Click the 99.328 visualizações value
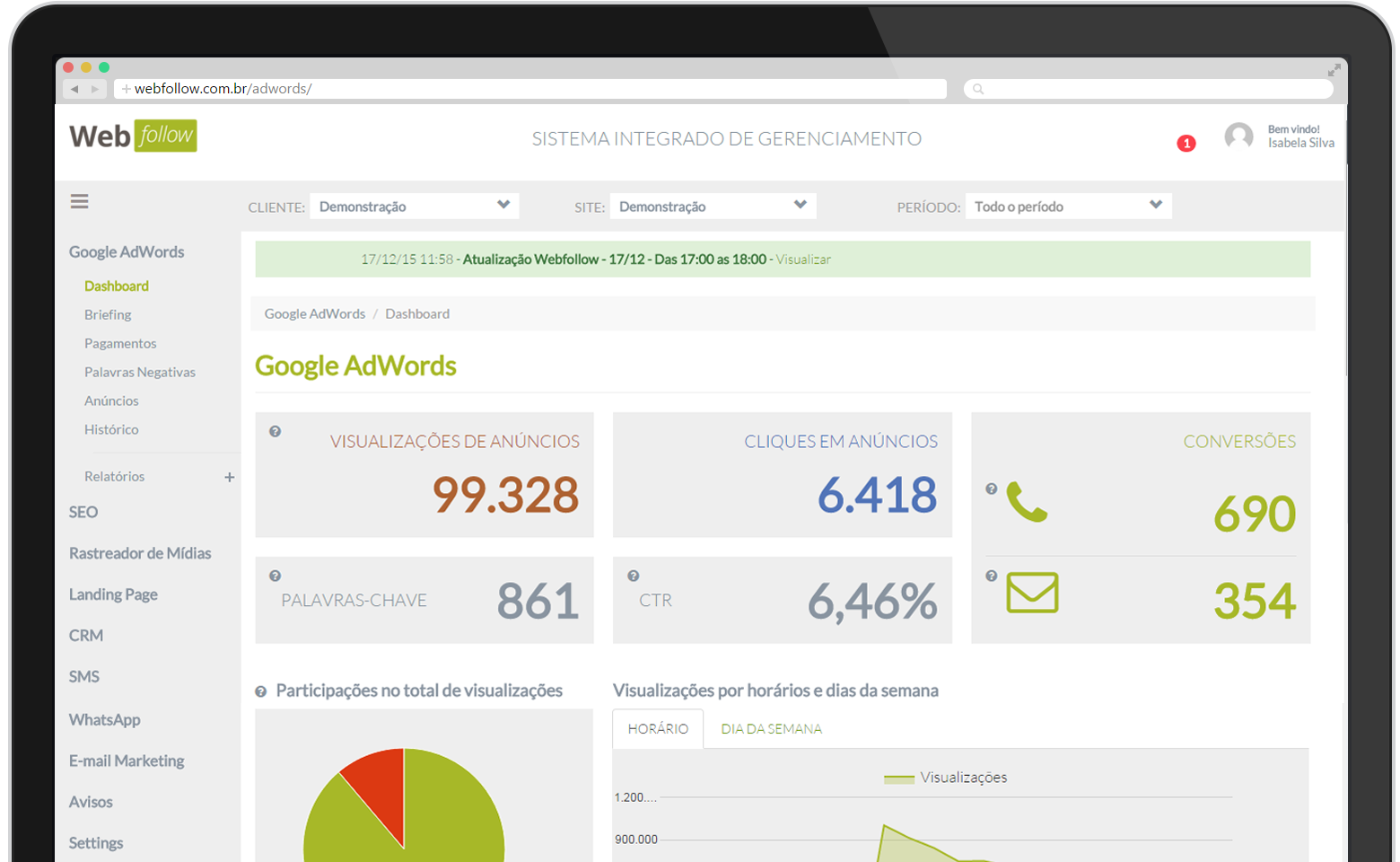Image resolution: width=1400 pixels, height=862 pixels. tap(505, 495)
